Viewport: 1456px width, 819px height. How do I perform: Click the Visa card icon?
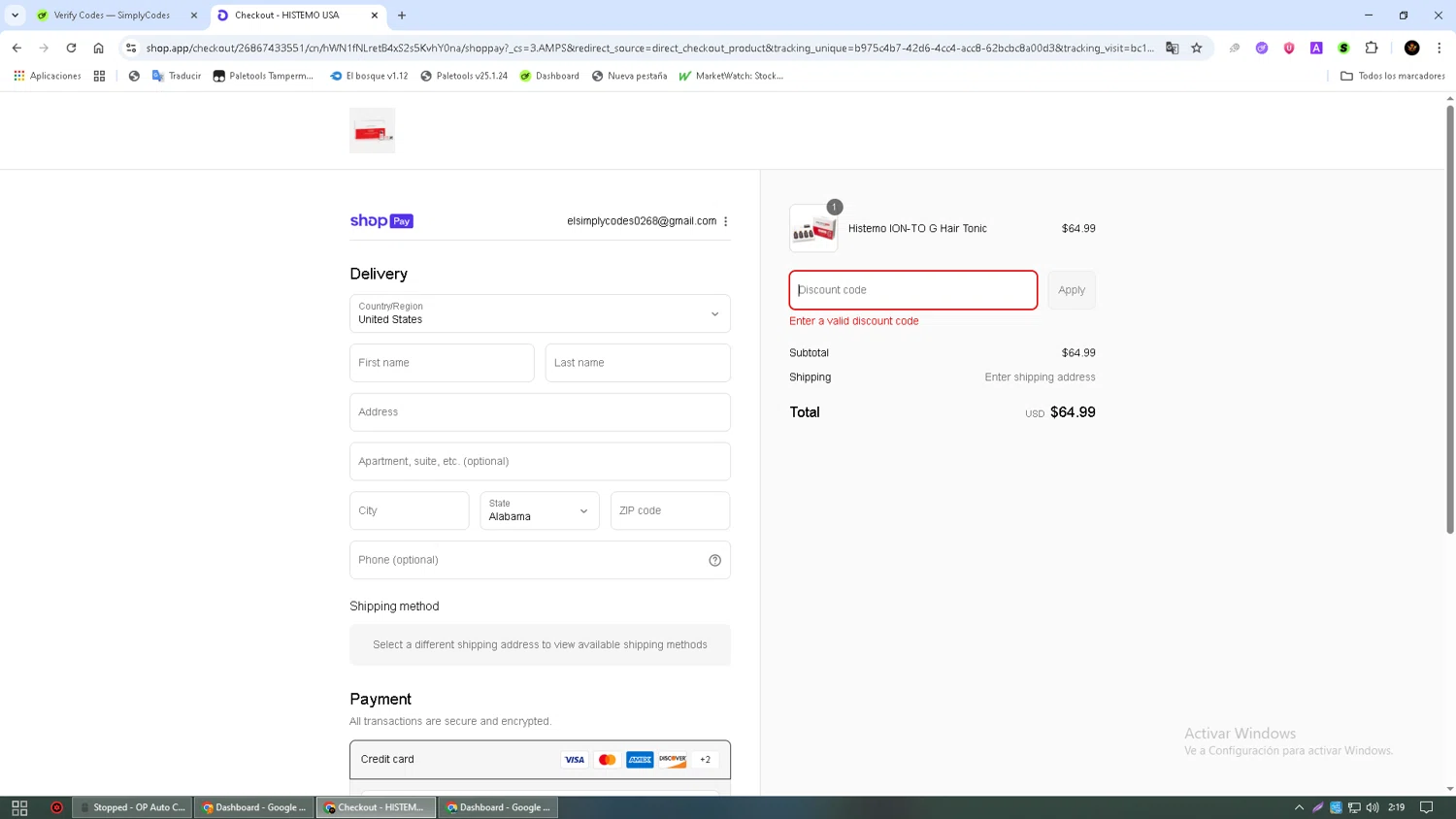(x=575, y=760)
